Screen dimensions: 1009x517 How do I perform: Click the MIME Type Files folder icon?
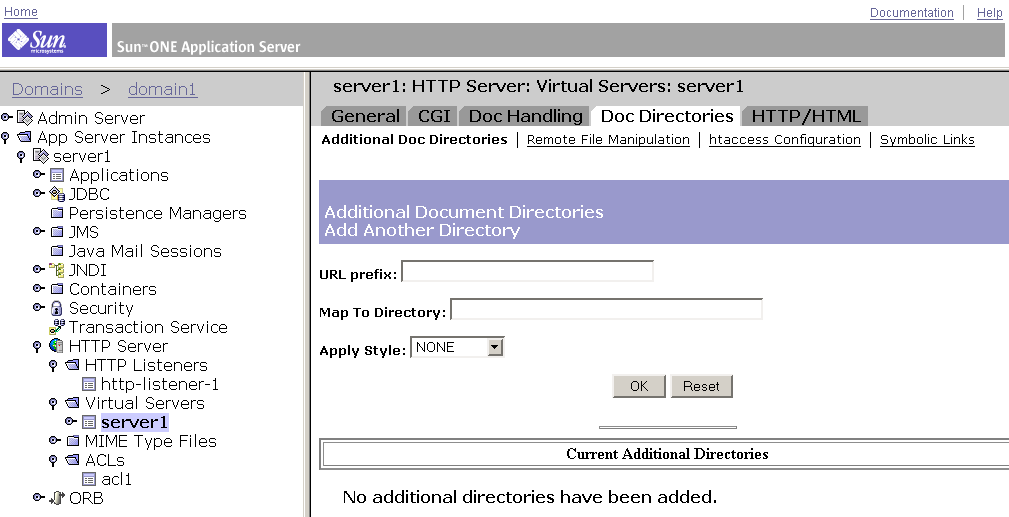73,441
